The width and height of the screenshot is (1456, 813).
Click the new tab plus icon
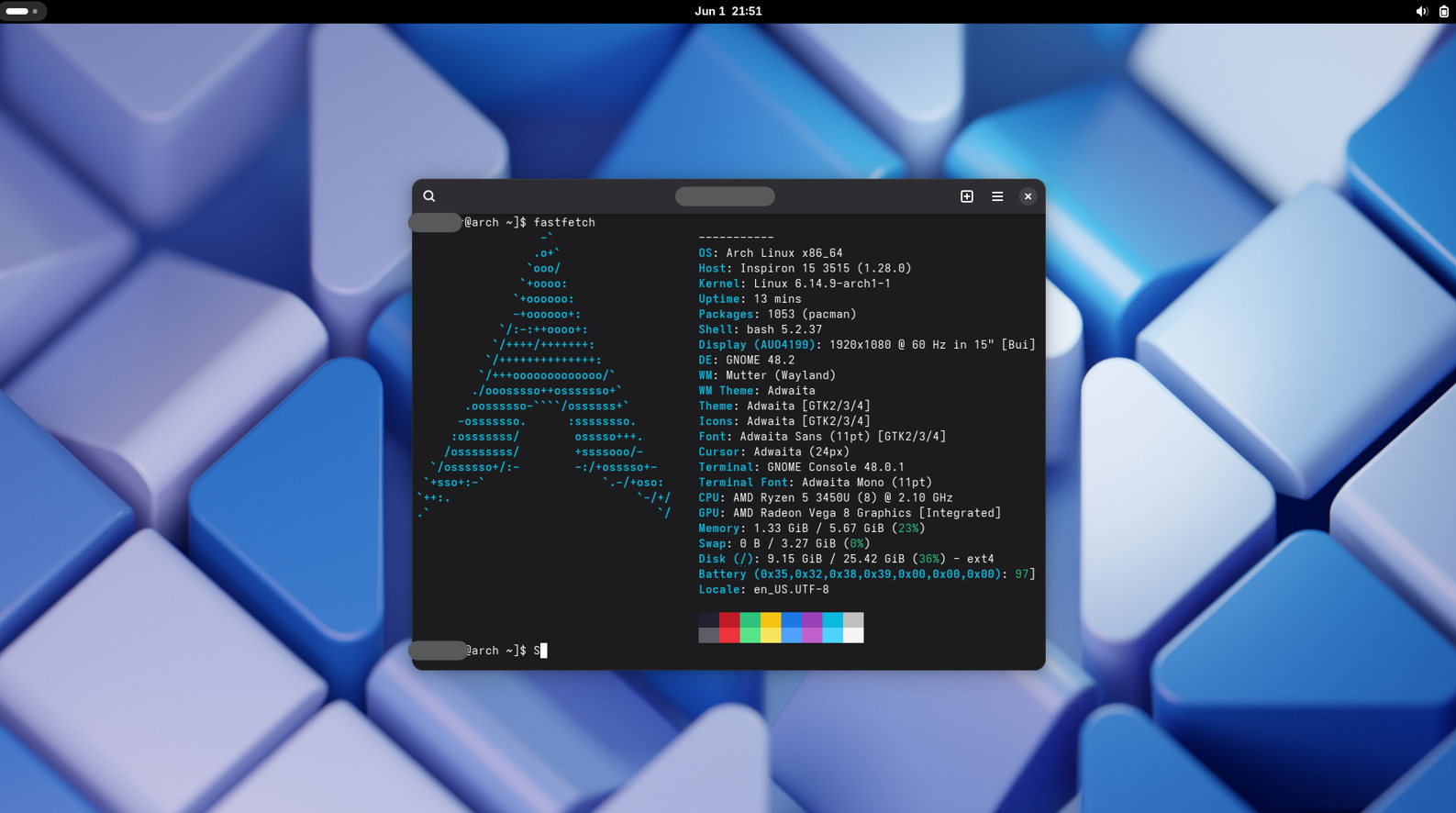(x=966, y=196)
